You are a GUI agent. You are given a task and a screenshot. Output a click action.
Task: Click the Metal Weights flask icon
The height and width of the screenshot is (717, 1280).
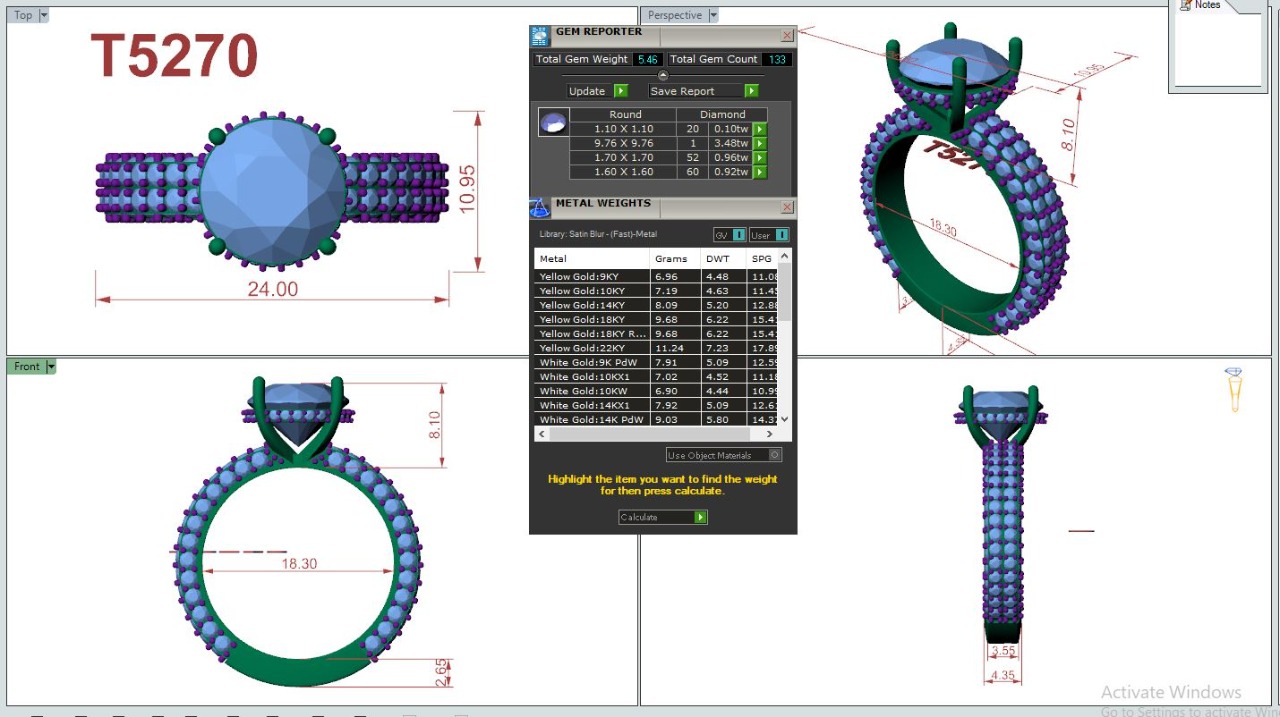[x=540, y=208]
